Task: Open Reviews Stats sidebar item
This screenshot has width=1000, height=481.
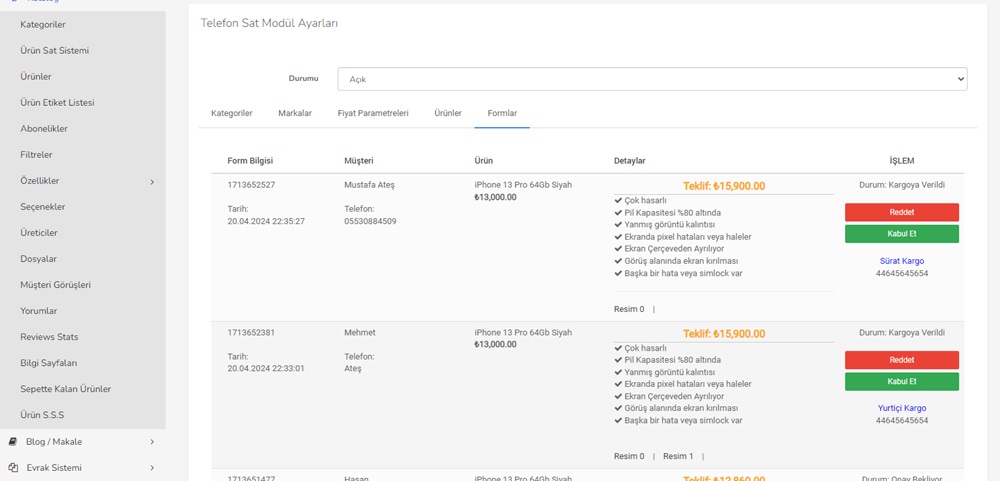Action: (x=49, y=337)
